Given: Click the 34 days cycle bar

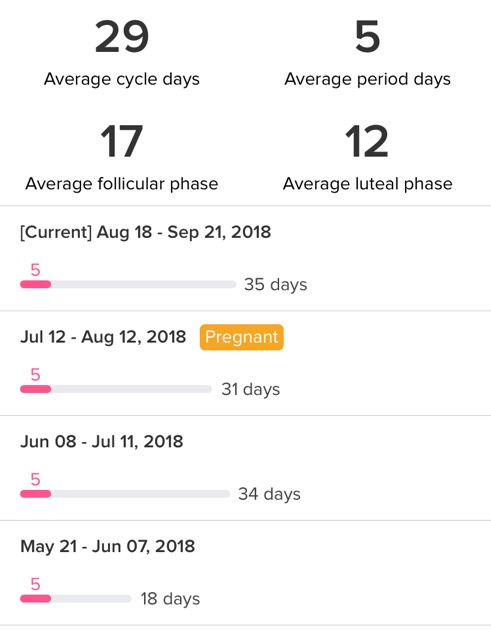Looking at the screenshot, I should click(x=125, y=494).
